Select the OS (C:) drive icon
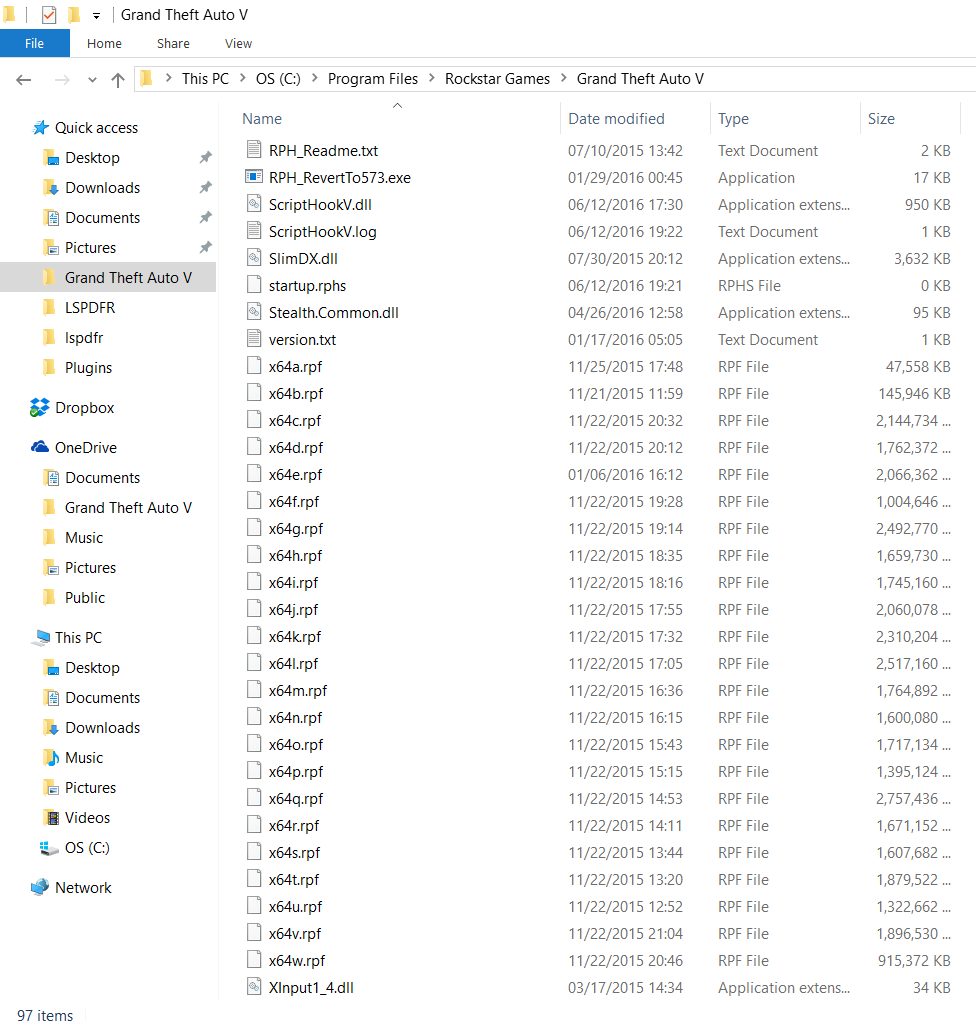976x1030 pixels. point(49,848)
